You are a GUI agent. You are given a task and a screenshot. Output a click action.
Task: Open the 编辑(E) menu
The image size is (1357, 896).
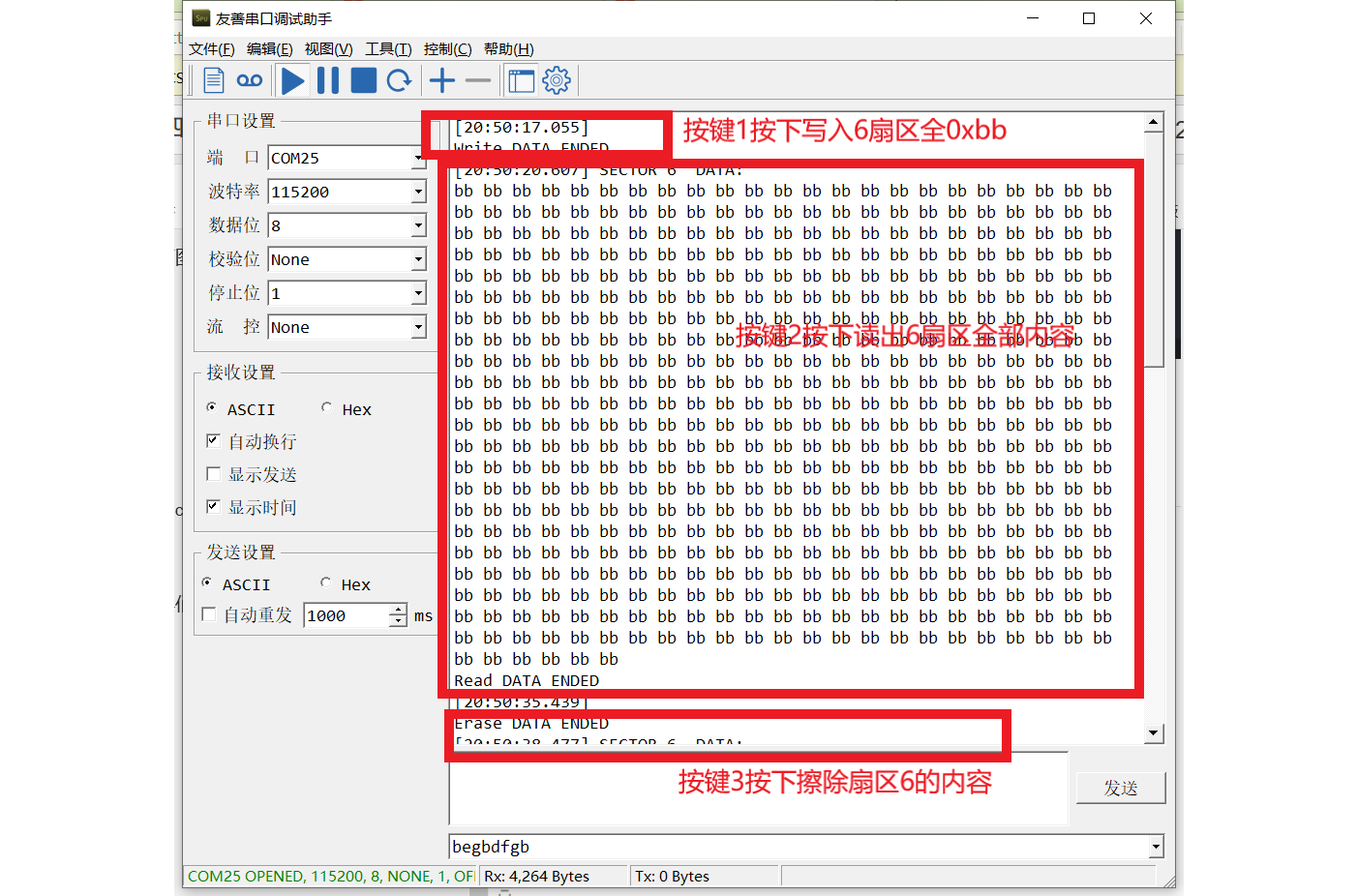(x=269, y=49)
